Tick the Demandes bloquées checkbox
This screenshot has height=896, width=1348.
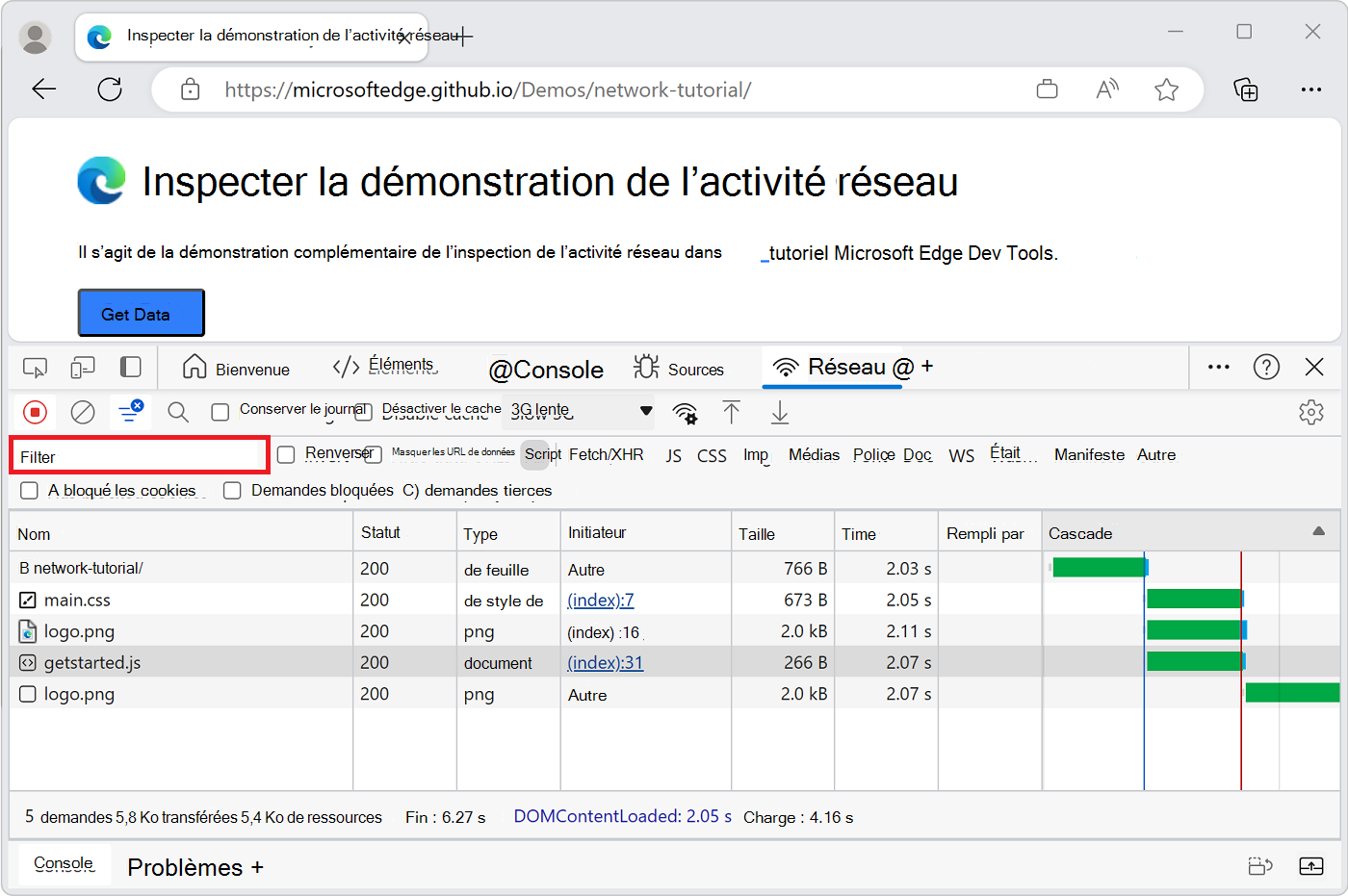(x=232, y=491)
